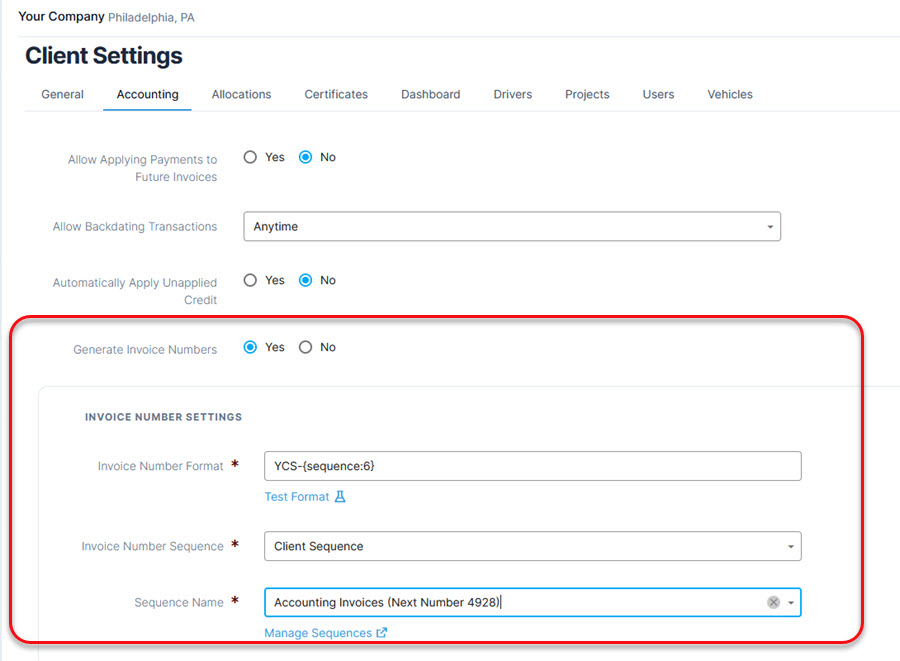Select No for Allow Applying Payments to Future Invoices

306,157
